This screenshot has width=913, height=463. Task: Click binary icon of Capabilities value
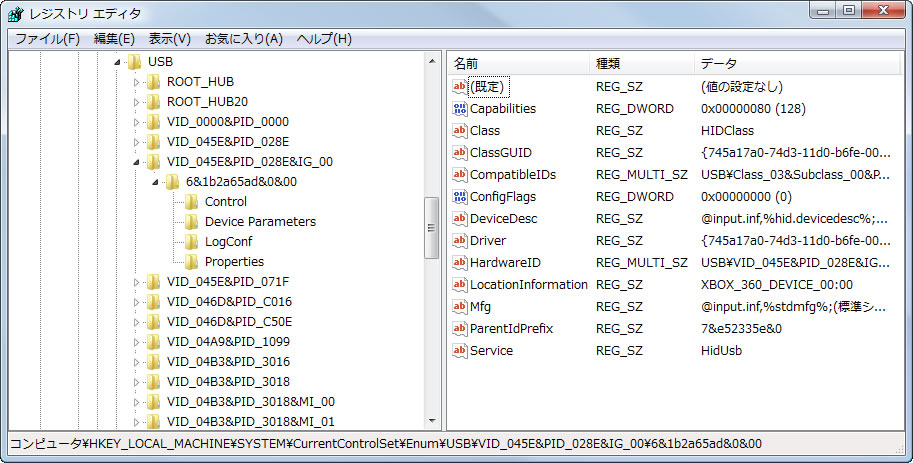(460, 109)
